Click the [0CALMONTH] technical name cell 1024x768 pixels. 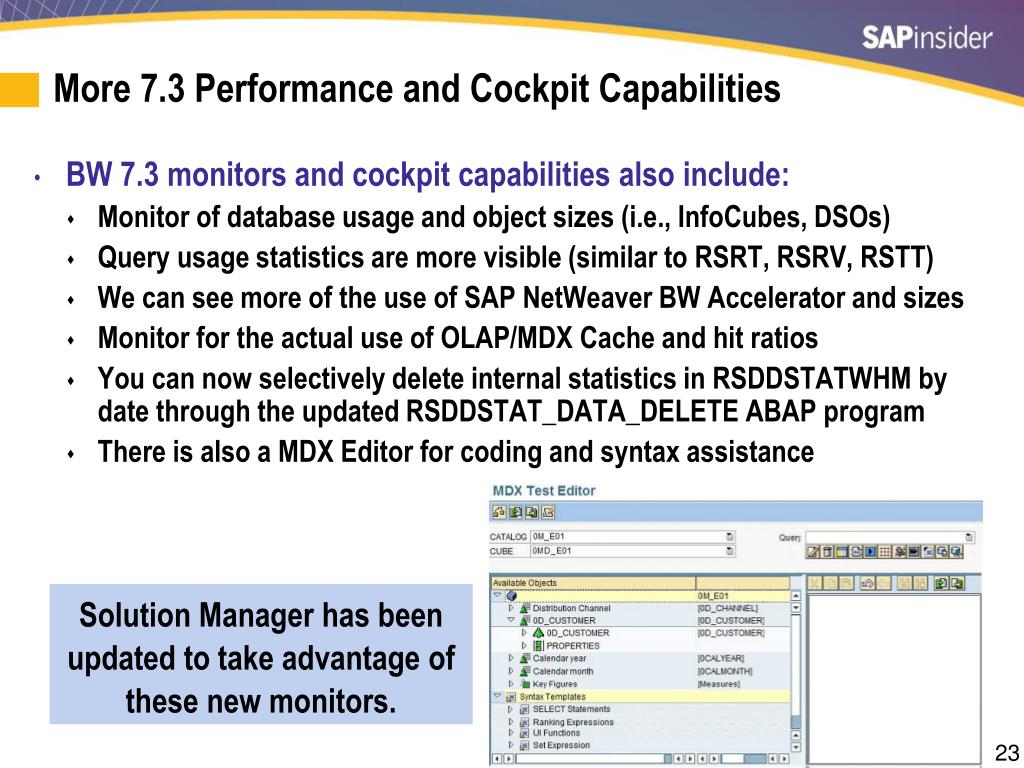coord(725,671)
